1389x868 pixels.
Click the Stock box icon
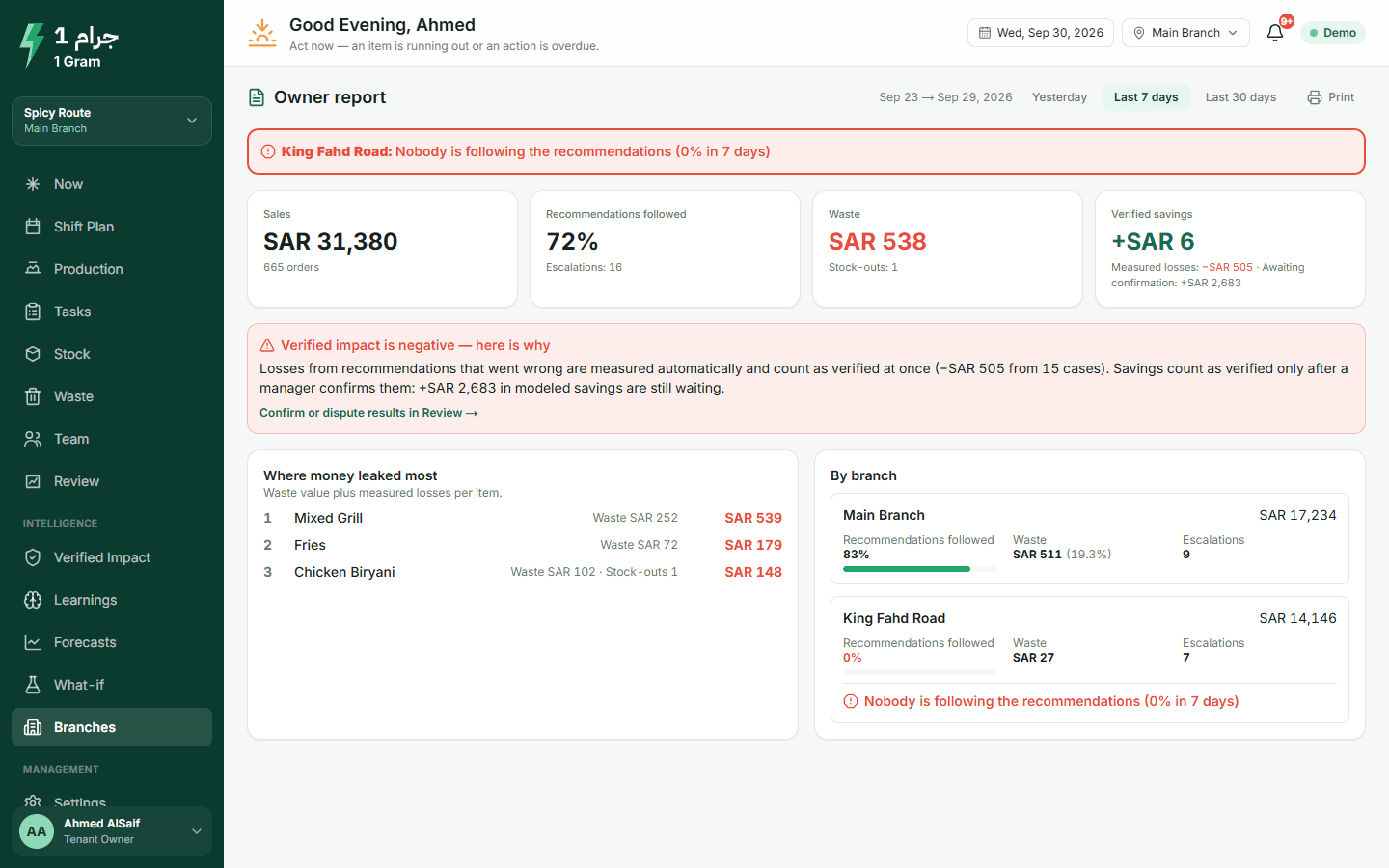click(33, 354)
